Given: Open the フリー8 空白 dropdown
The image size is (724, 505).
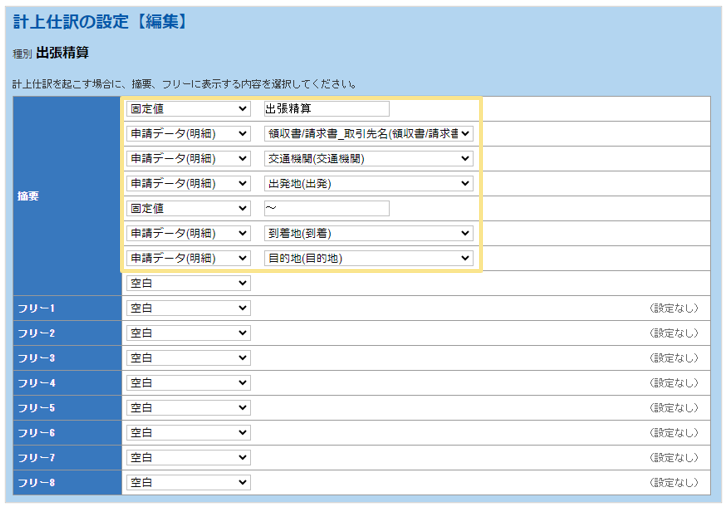Looking at the screenshot, I should tap(188, 483).
